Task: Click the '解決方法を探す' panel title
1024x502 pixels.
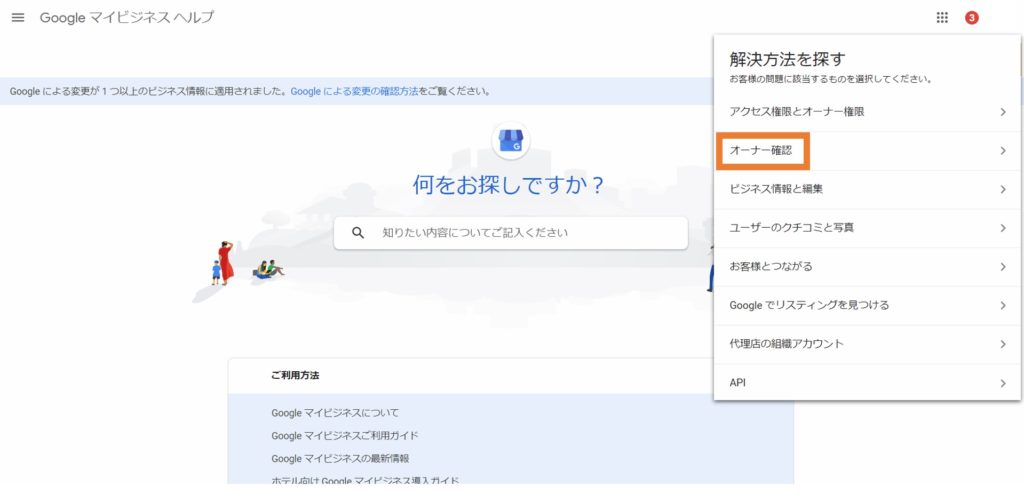Action: 788,59
